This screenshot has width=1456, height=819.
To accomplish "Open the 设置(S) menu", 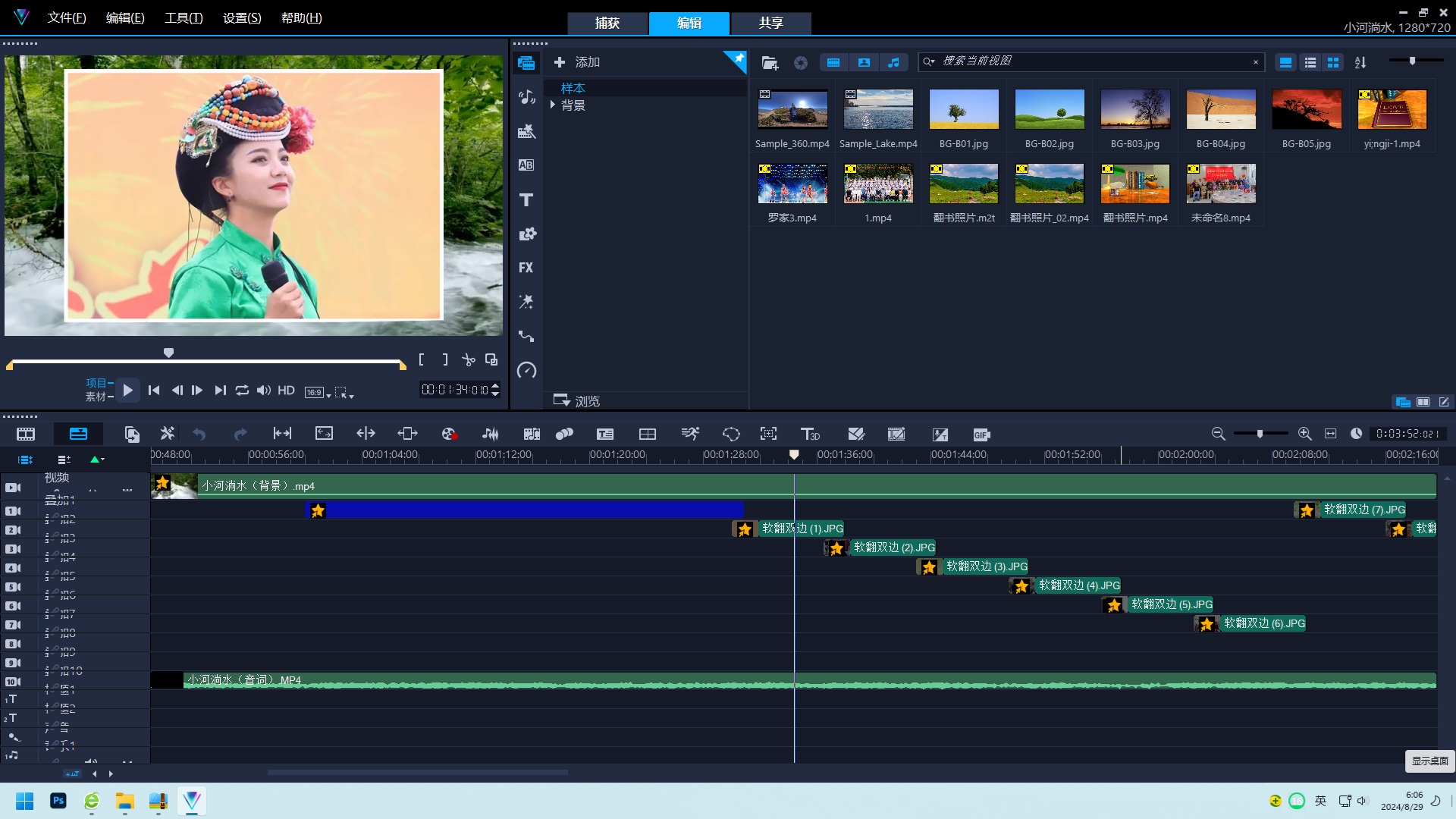I will (242, 17).
